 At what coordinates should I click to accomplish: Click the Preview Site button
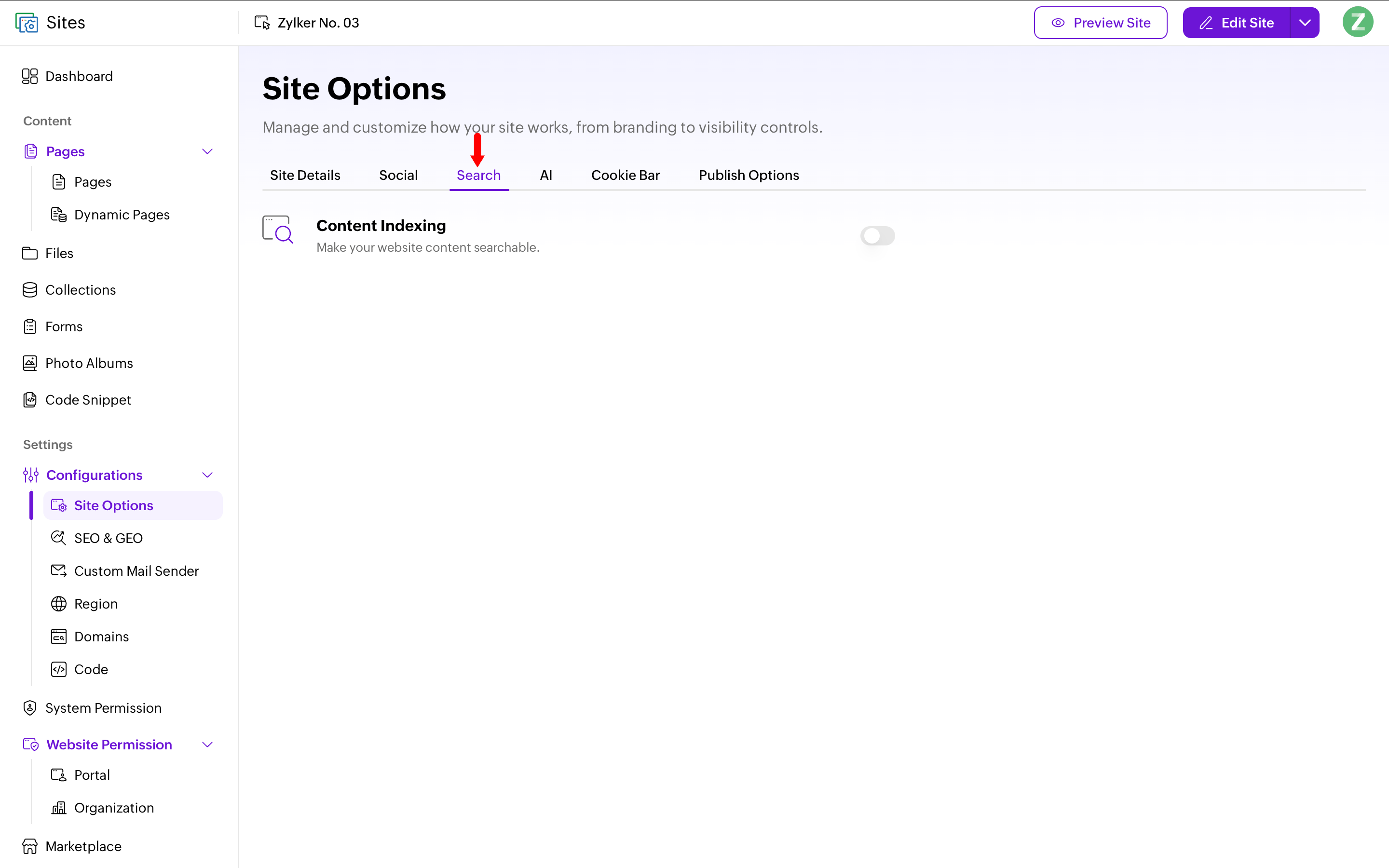pos(1100,23)
